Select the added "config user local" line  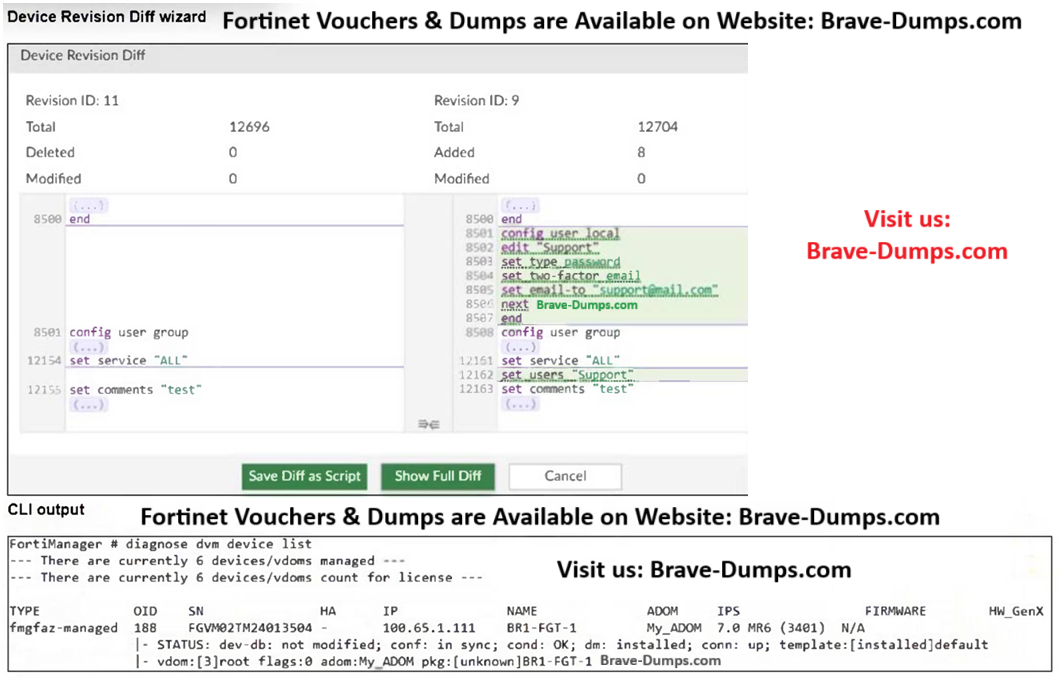[x=560, y=234]
